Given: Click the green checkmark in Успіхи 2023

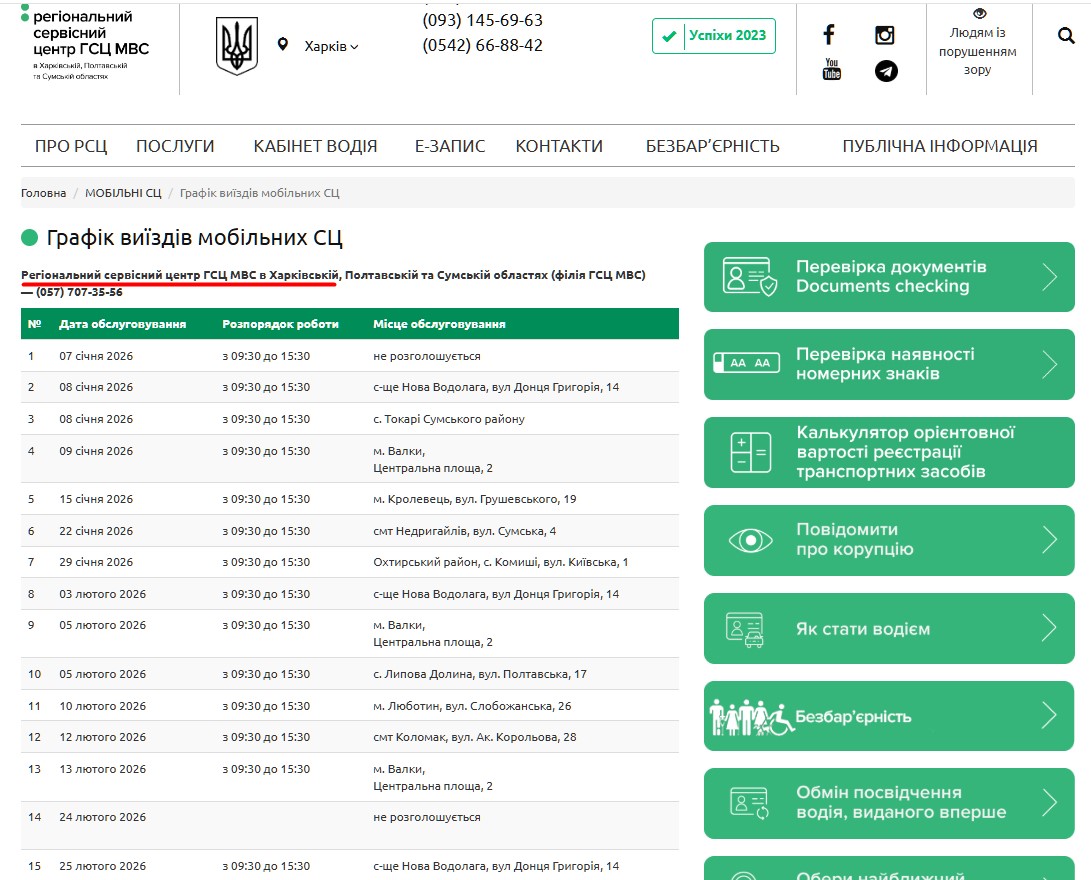Looking at the screenshot, I should pos(669,36).
